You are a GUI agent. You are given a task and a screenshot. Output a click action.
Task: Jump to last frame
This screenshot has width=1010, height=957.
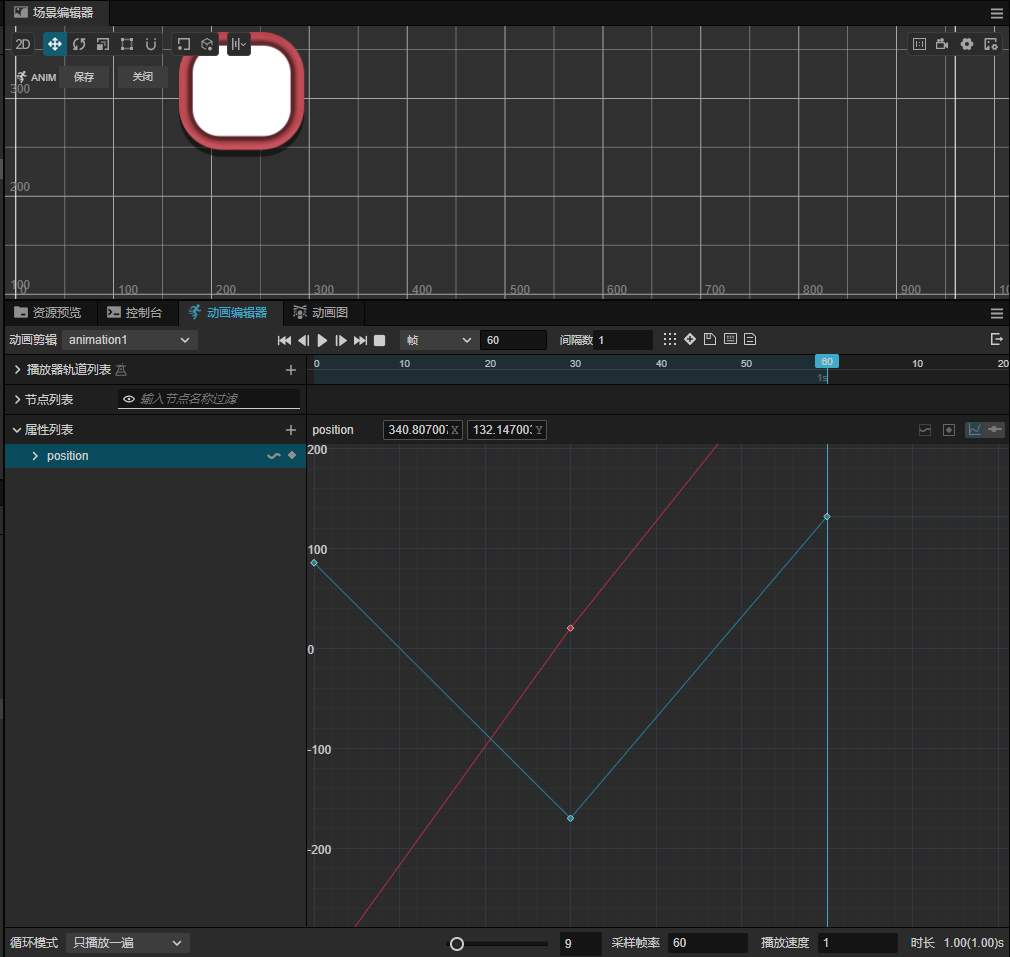pos(361,340)
